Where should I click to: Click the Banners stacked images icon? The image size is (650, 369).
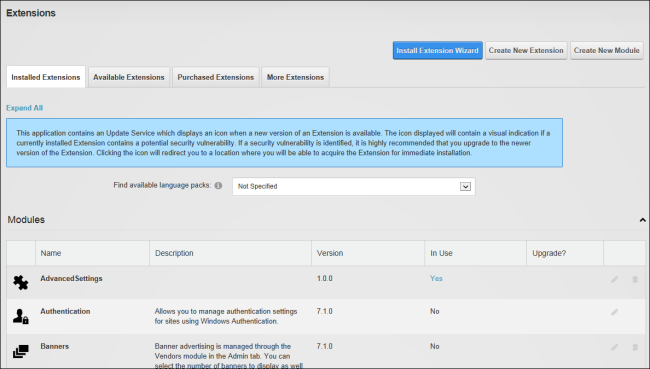coord(21,351)
